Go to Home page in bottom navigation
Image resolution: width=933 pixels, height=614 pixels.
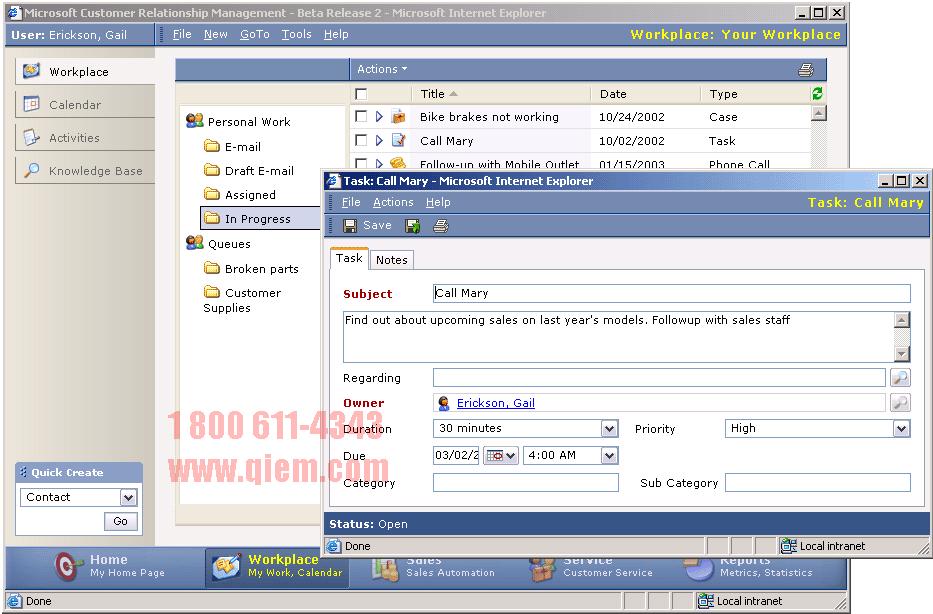[109, 566]
